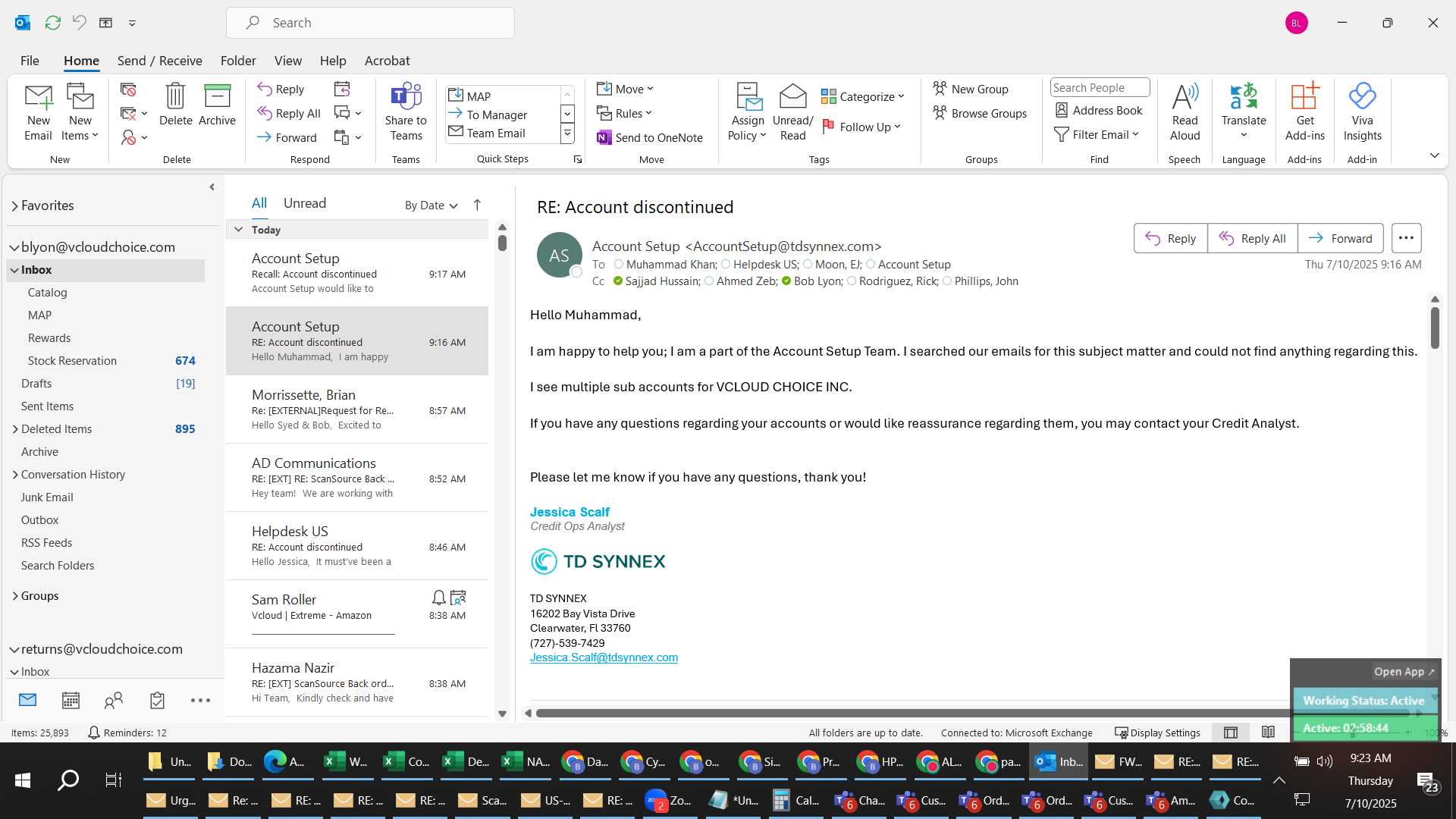The height and width of the screenshot is (819, 1456).
Task: Click Send/Receive All Folders icon
Action: tap(52, 23)
